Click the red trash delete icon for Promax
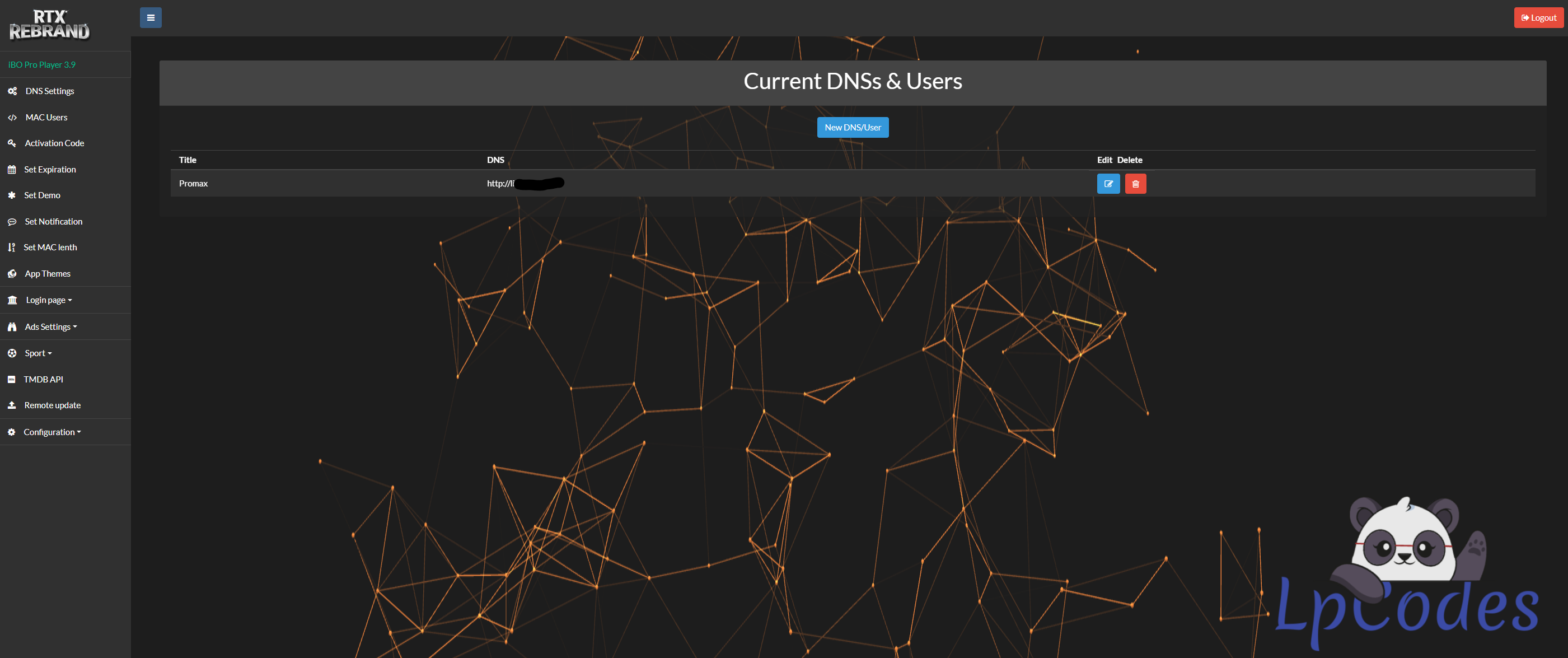The image size is (1568, 658). tap(1135, 184)
